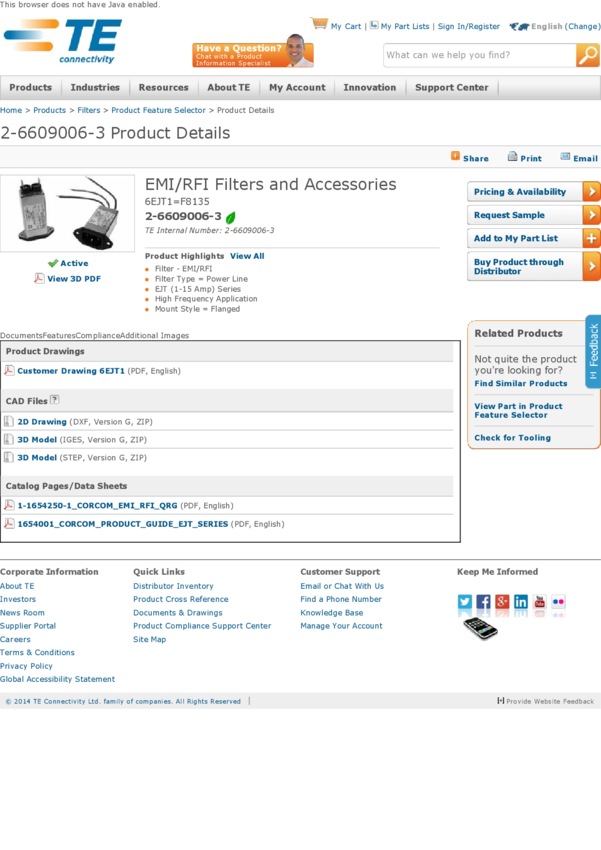Click the product search input field

point(478,56)
